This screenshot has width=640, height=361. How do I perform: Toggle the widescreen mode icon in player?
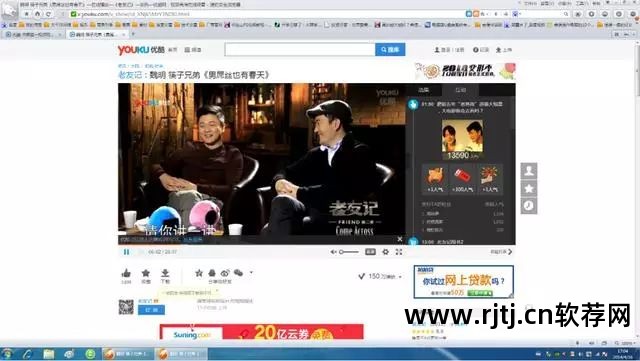370,252
